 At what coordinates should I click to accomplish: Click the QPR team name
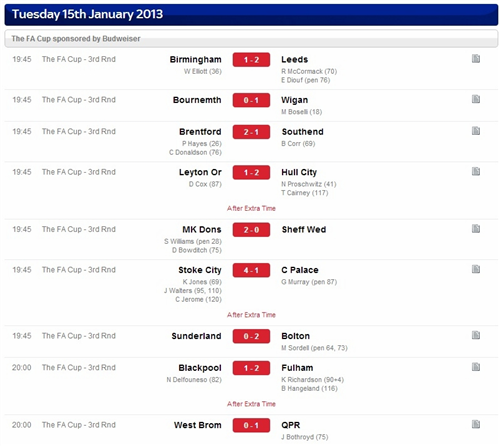pyautogui.click(x=290, y=425)
